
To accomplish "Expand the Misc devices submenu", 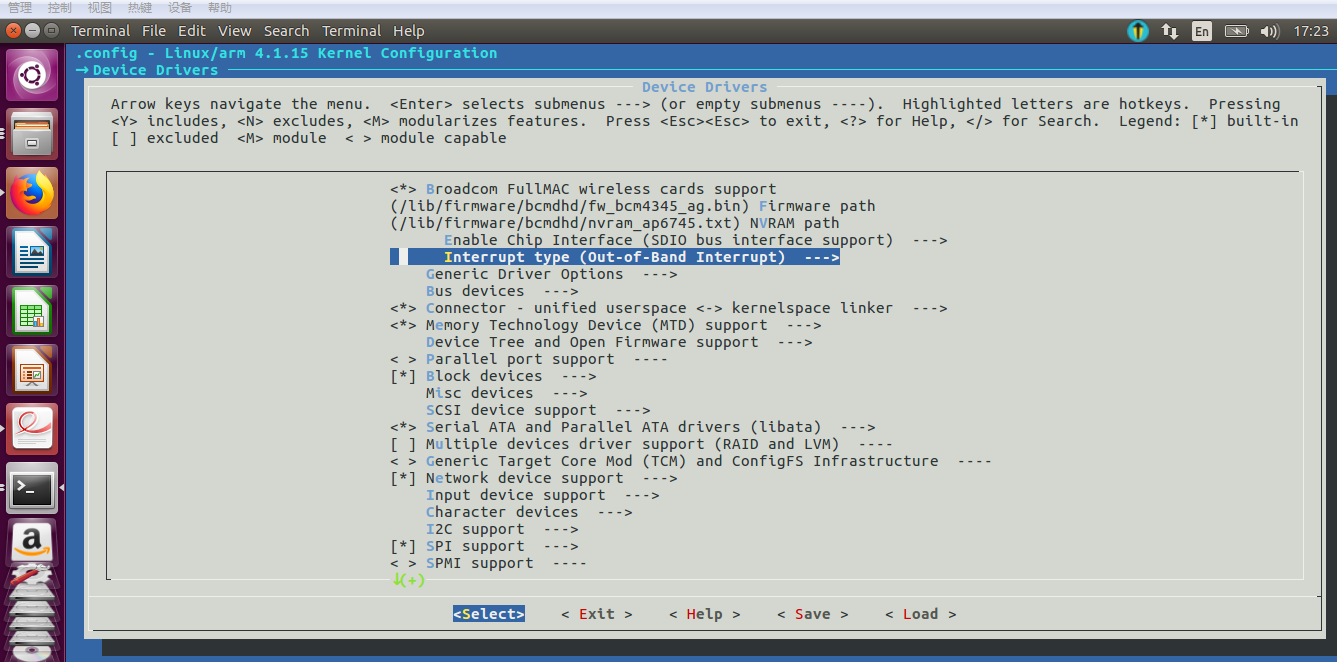I will [507, 393].
